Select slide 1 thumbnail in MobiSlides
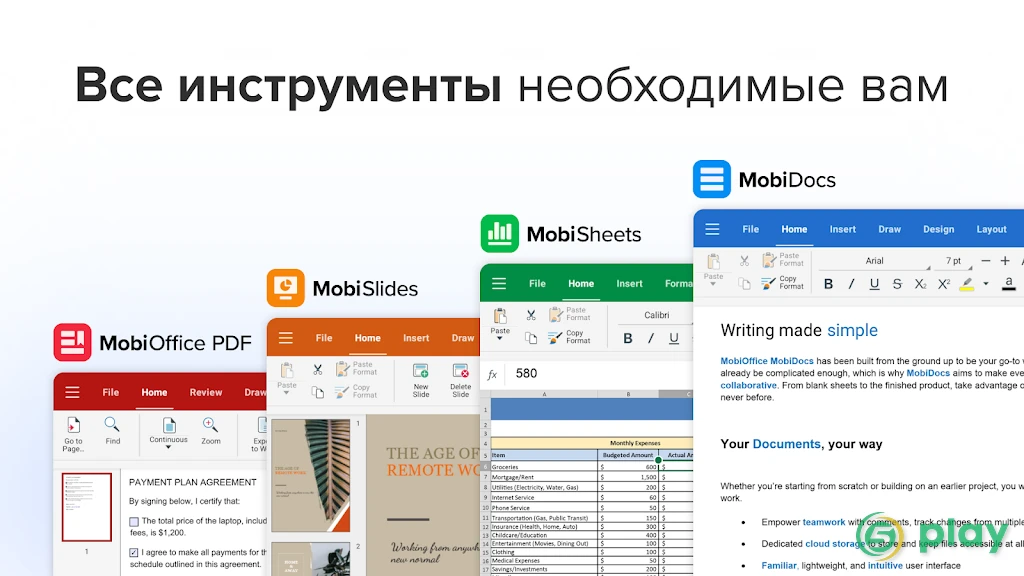 (311, 475)
